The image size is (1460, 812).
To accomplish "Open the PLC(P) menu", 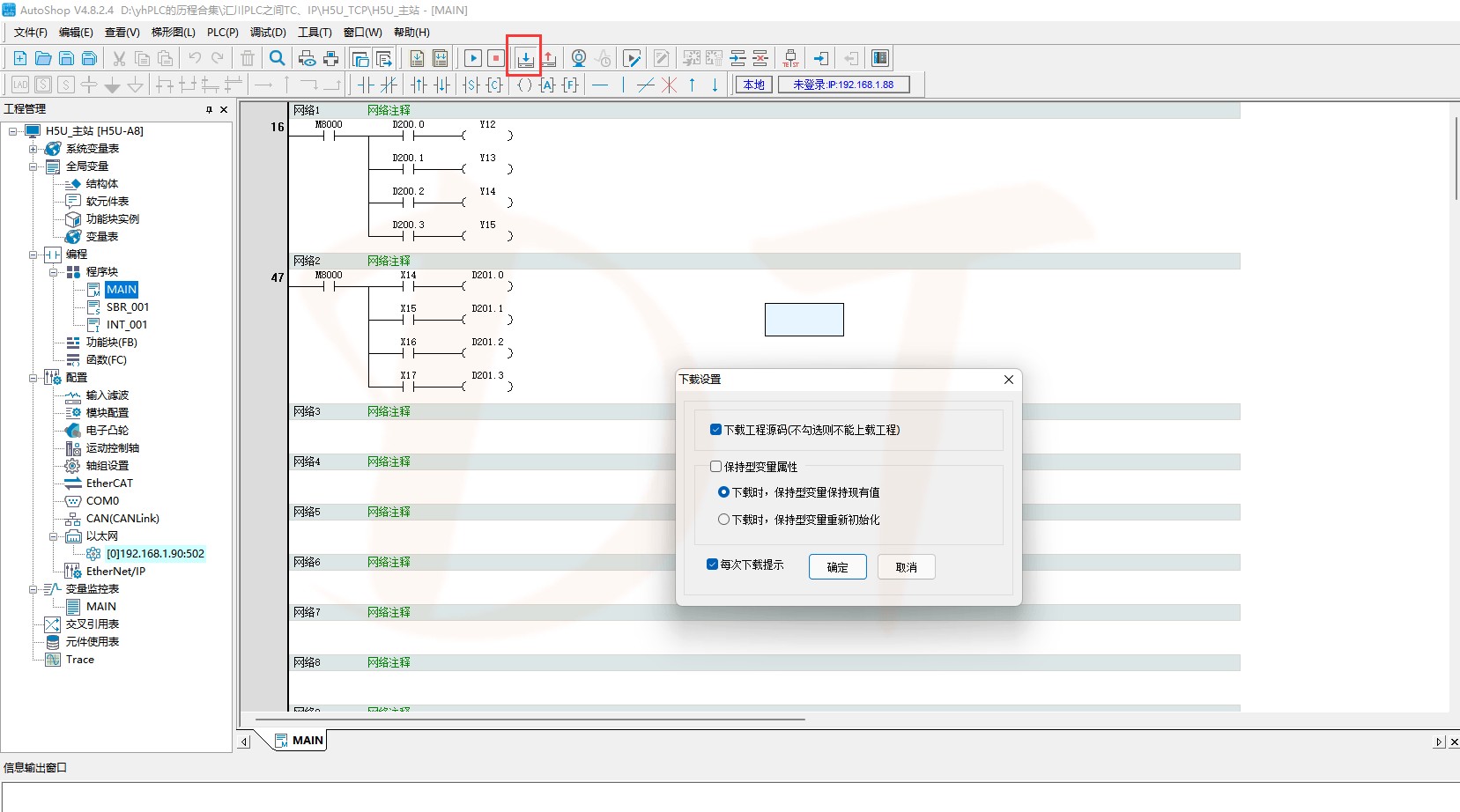I will [x=222, y=32].
